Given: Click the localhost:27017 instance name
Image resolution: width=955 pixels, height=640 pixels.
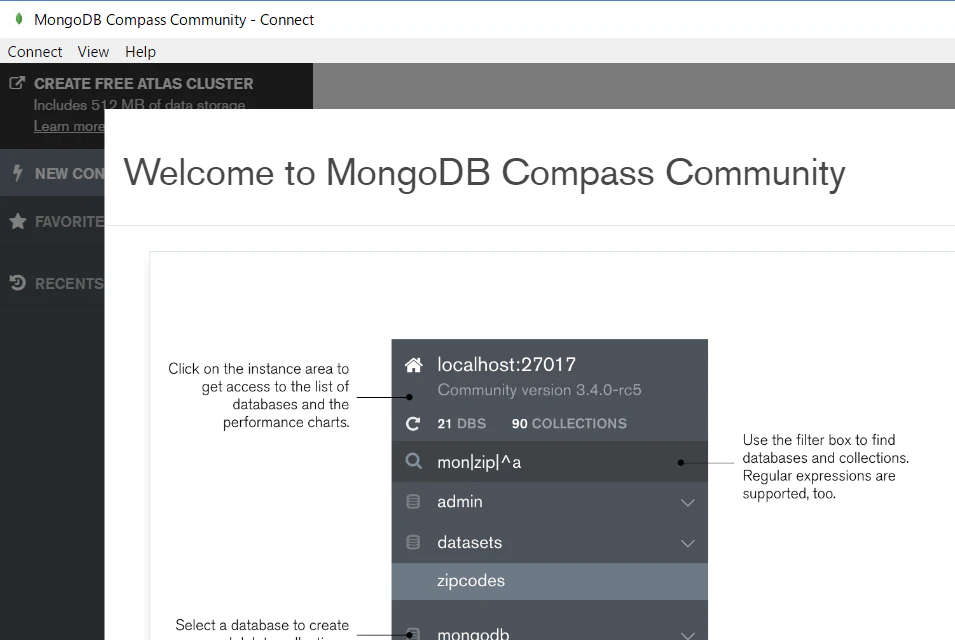Looking at the screenshot, I should pyautogui.click(x=507, y=364).
